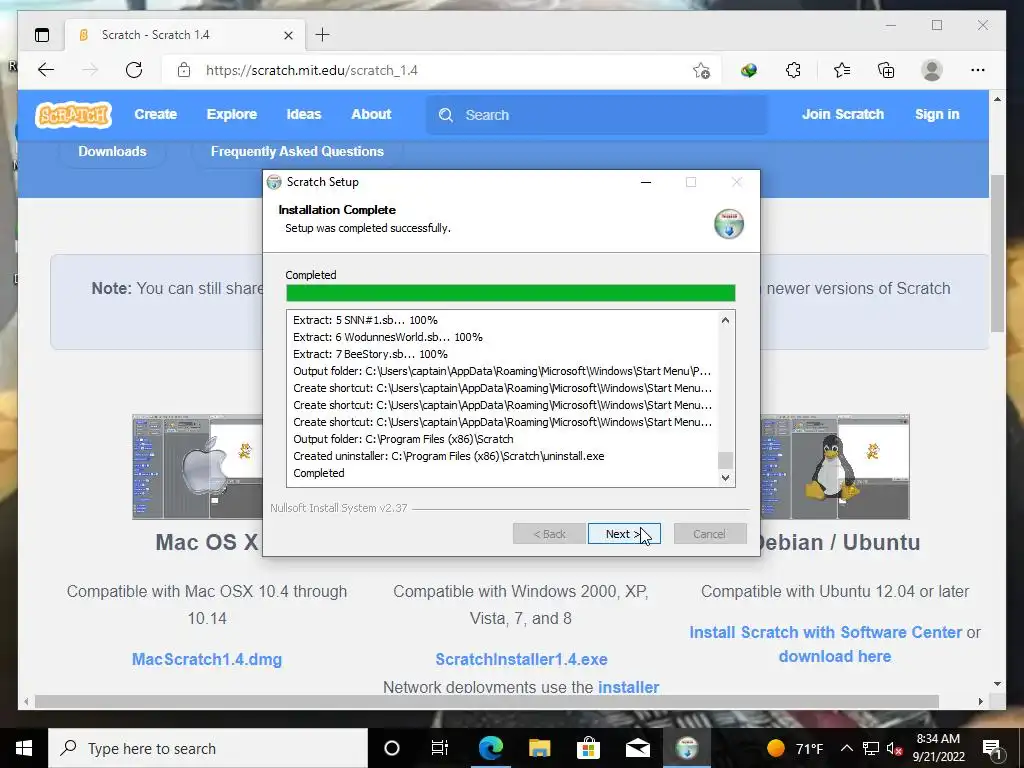Open File Explorer from the taskbar

[539, 748]
